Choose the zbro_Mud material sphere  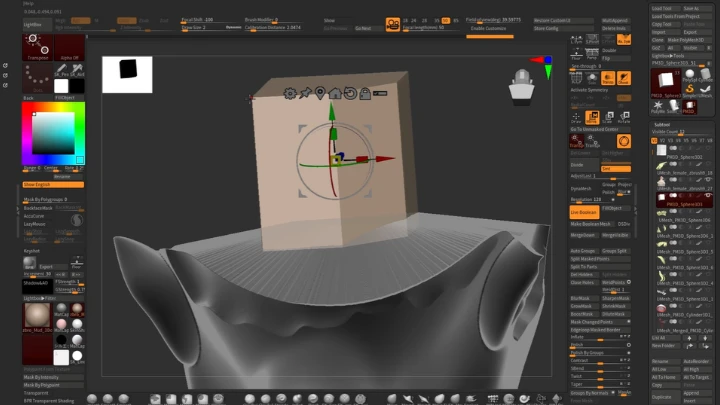(37, 317)
